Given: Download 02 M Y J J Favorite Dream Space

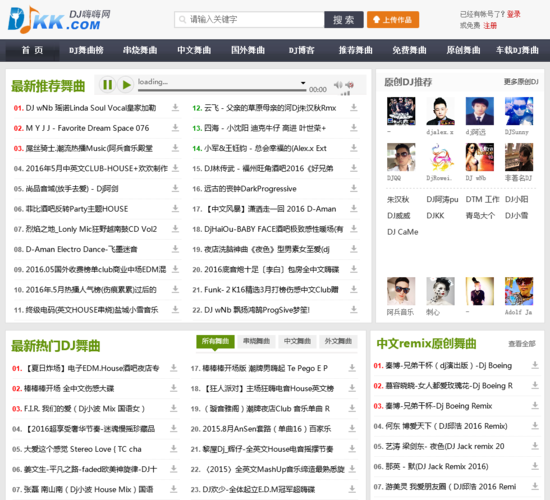Looking at the screenshot, I should point(175,128).
